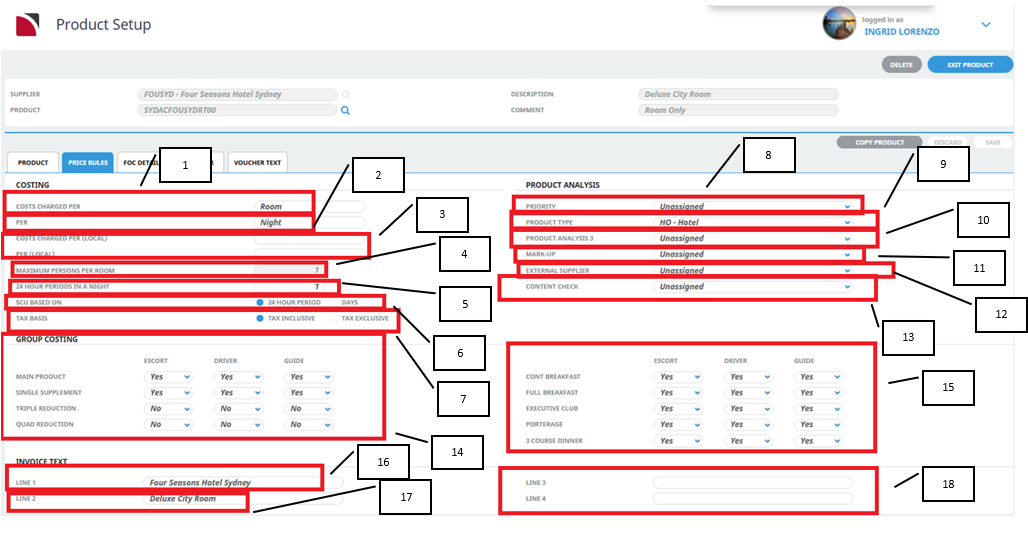Click the Maximum Persons Per Room field
Screen dimensions: 1028x547
[290, 270]
